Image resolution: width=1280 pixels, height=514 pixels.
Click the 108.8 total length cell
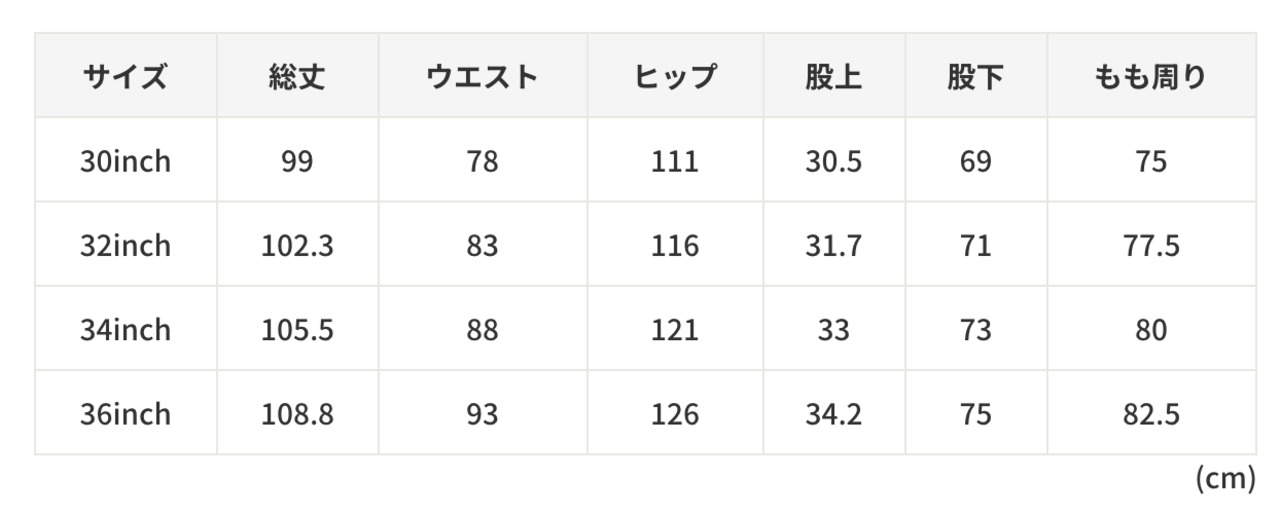click(x=297, y=413)
